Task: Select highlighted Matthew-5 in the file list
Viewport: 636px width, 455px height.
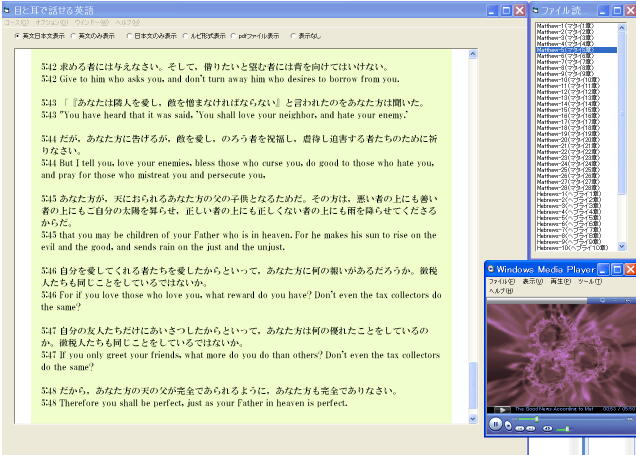Action: click(576, 49)
